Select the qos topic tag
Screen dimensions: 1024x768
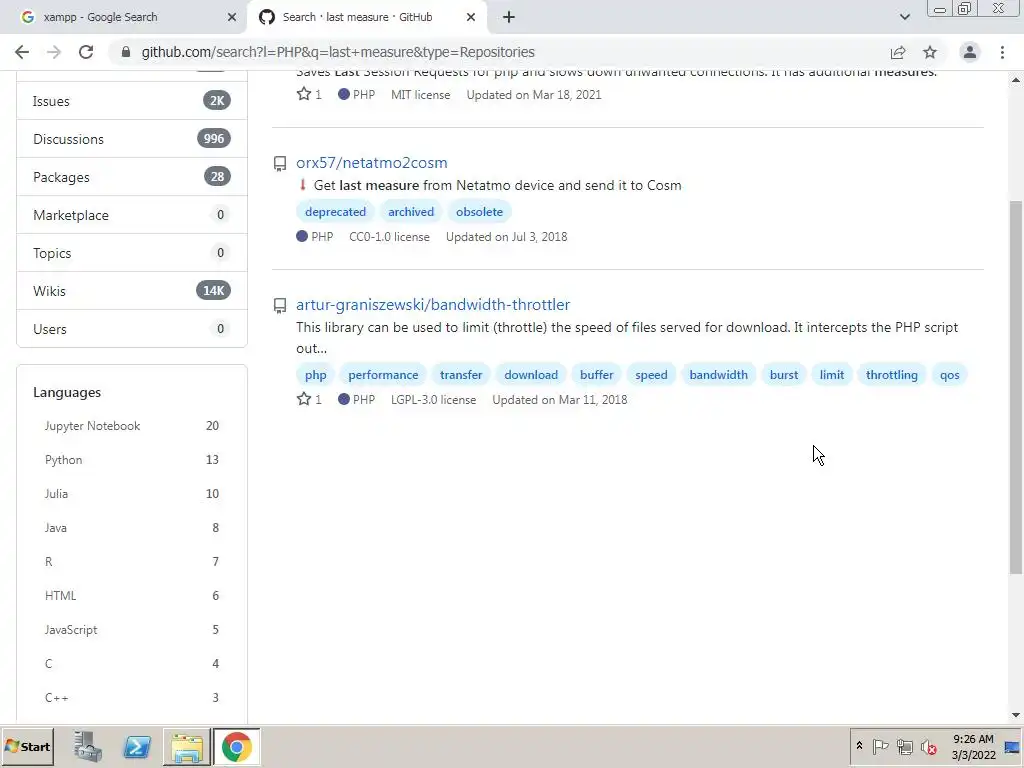point(950,375)
